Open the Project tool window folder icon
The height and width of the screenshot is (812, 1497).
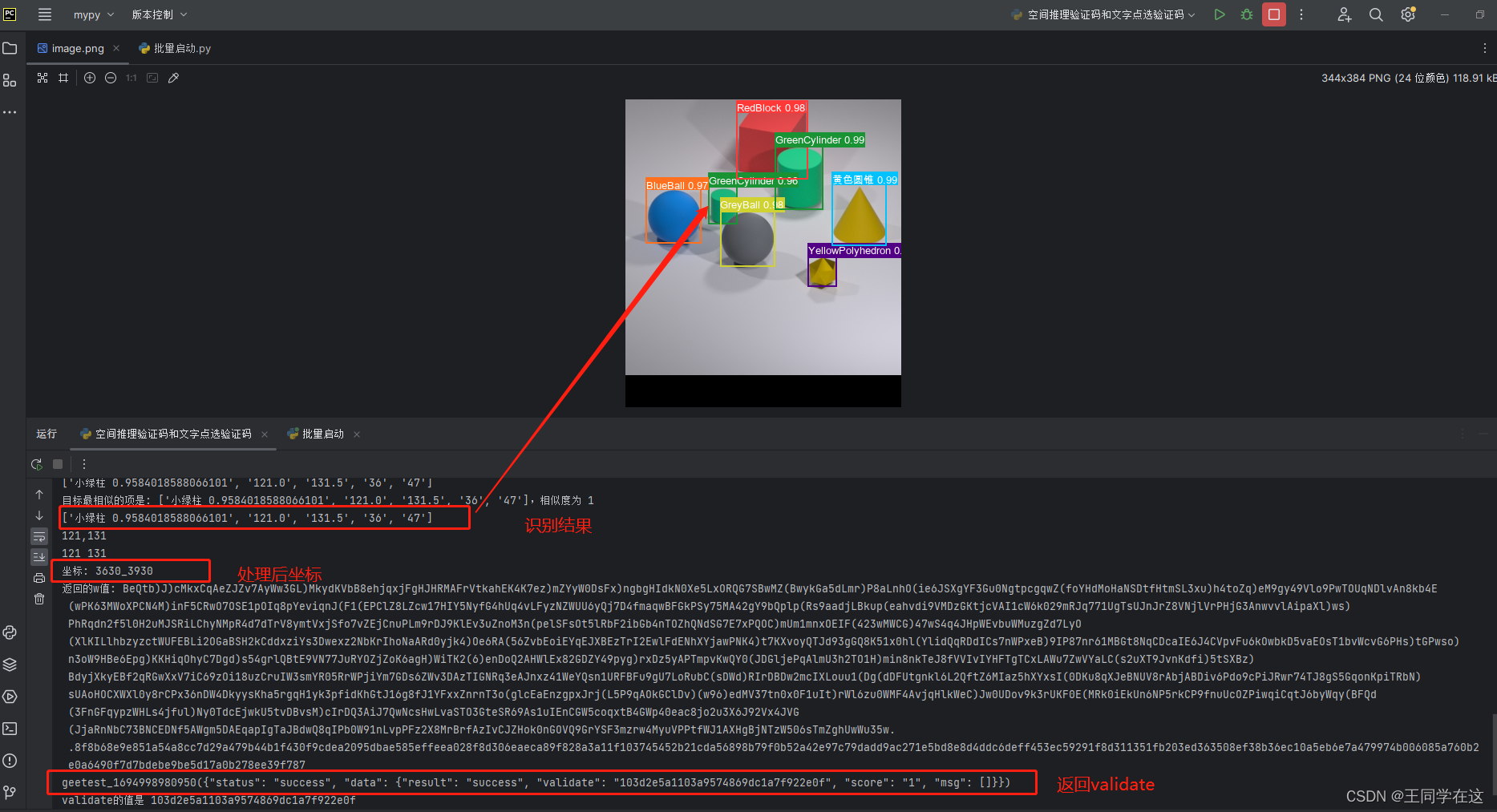click(10, 48)
